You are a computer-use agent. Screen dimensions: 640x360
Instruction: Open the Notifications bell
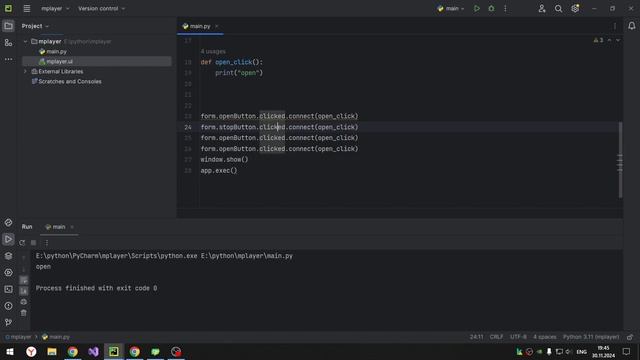[631, 26]
